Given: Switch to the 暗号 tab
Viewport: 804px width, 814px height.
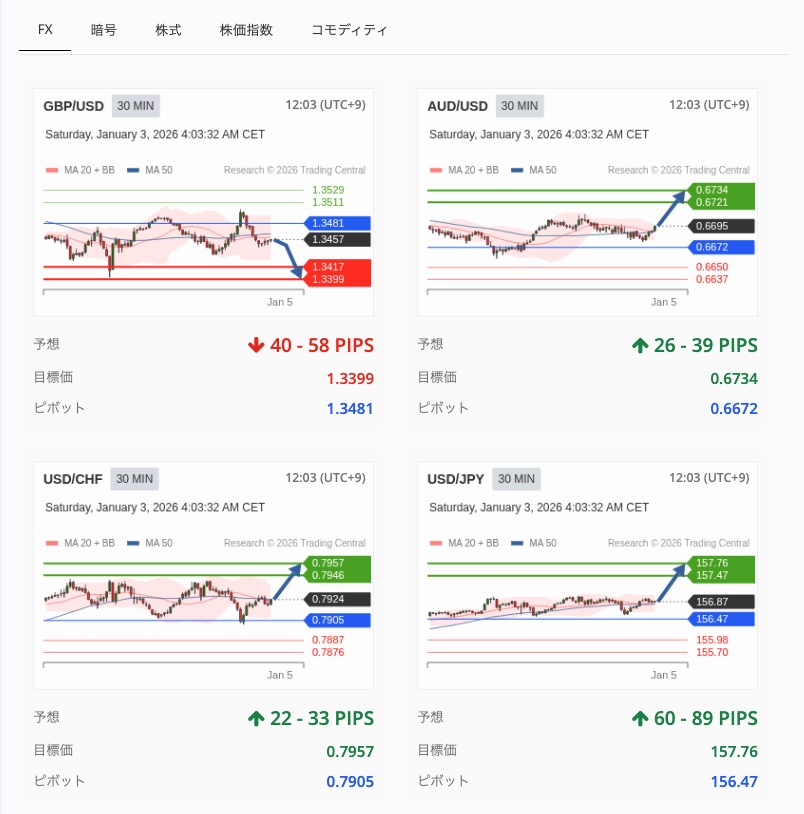Looking at the screenshot, I should pyautogui.click(x=104, y=30).
